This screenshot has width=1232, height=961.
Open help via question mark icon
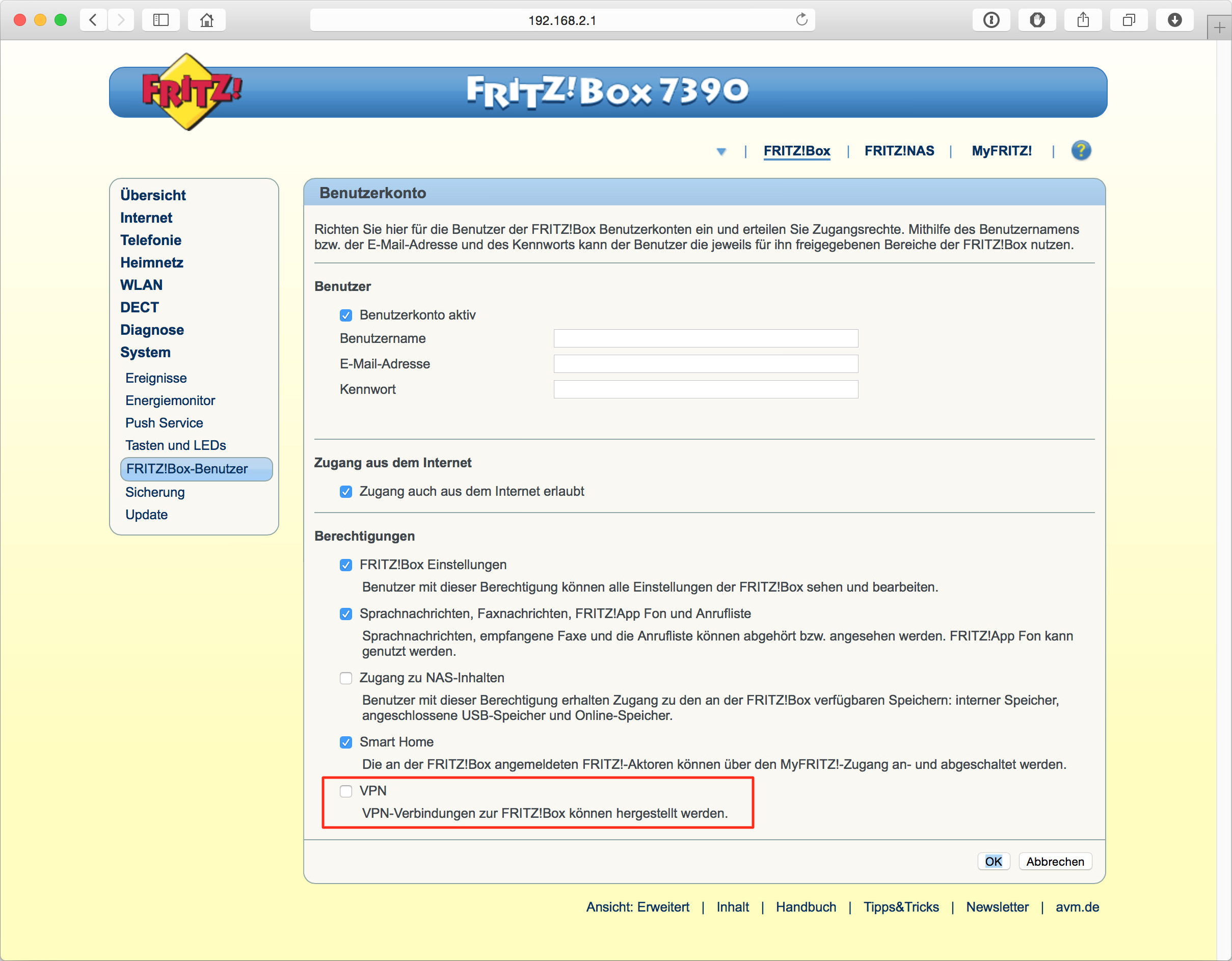(x=1081, y=151)
